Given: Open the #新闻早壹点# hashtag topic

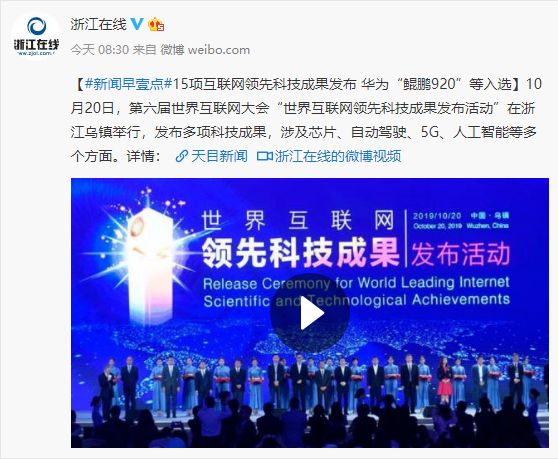Looking at the screenshot, I should click(x=128, y=84).
